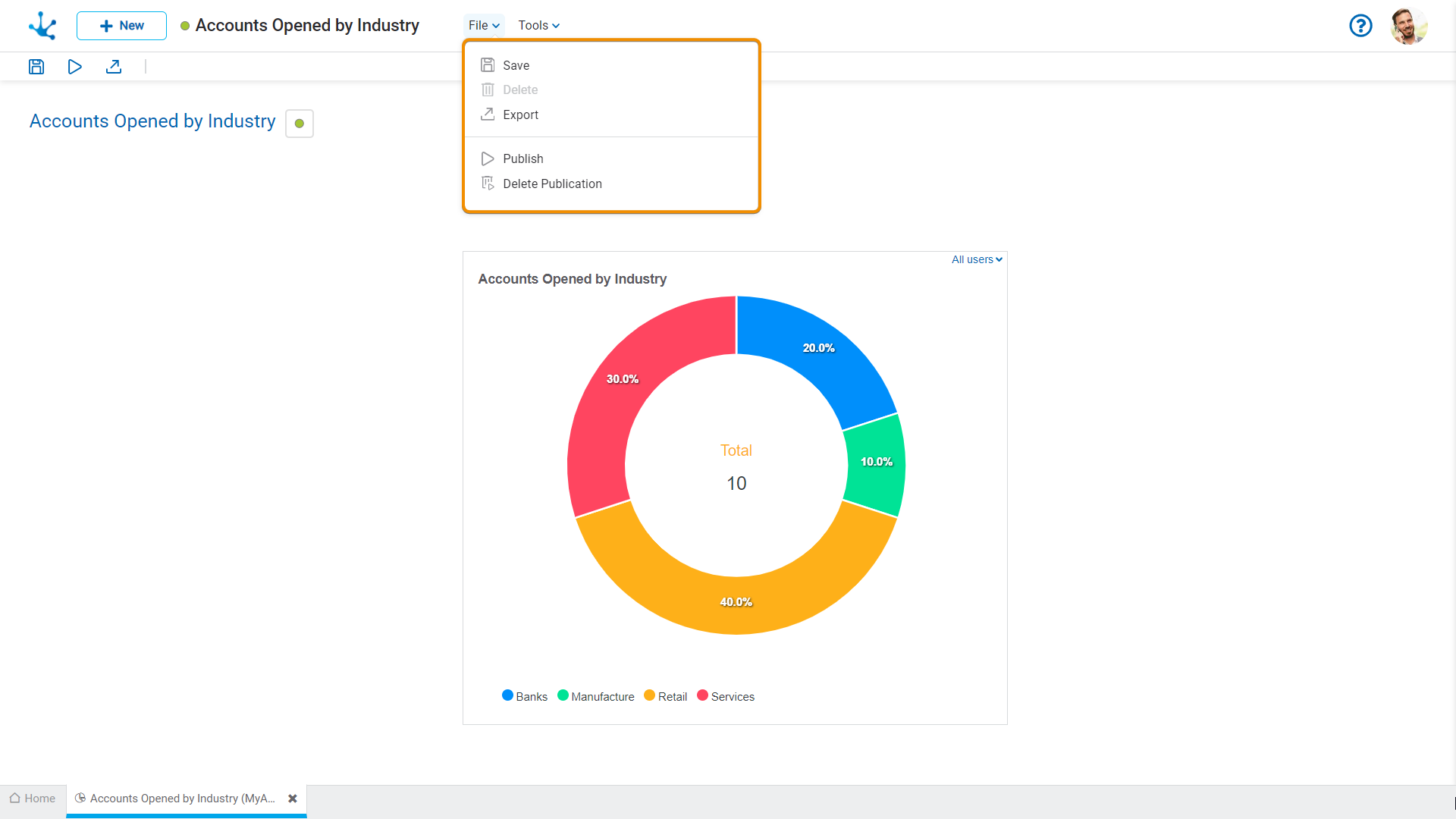Click the Run/Play toolbar icon
Viewport: 1456px width, 819px height.
tap(75, 66)
